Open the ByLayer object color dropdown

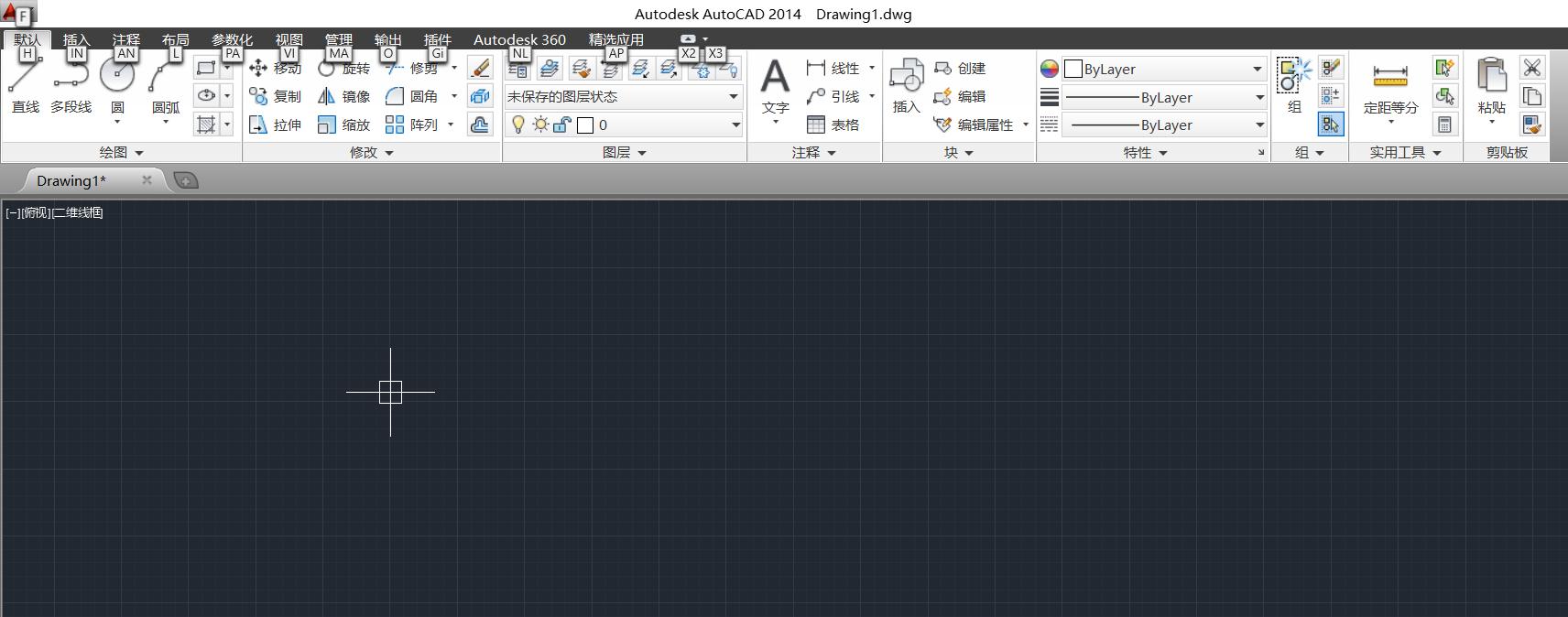click(1163, 69)
